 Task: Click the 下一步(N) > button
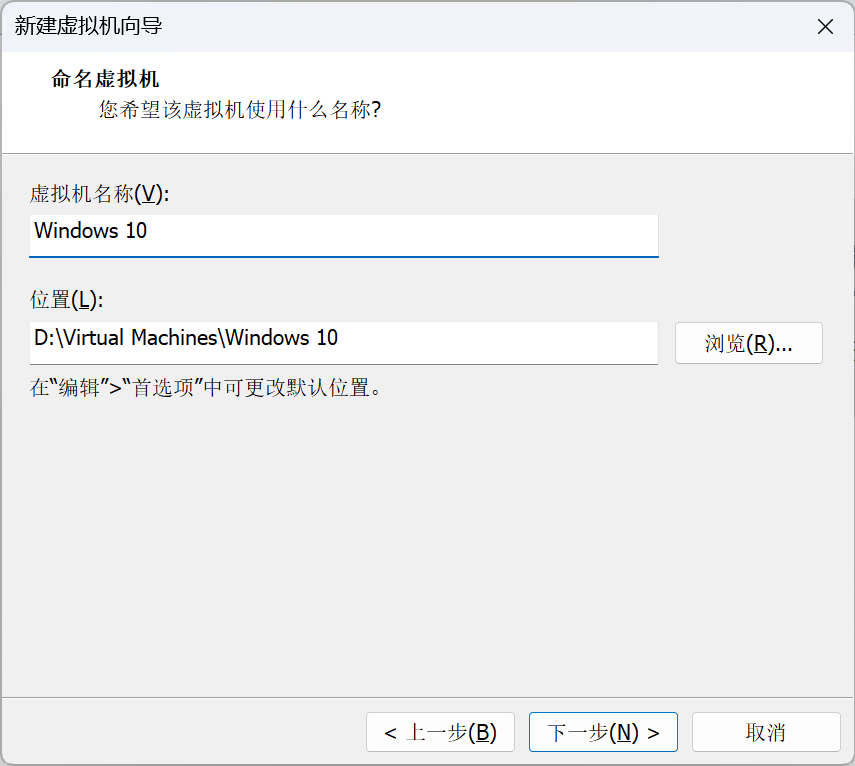pos(603,732)
